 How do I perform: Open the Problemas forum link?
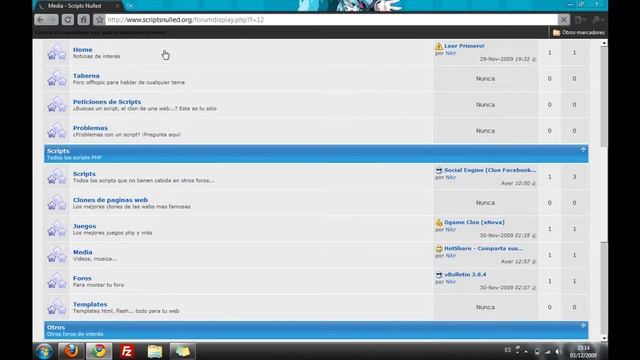tap(90, 128)
